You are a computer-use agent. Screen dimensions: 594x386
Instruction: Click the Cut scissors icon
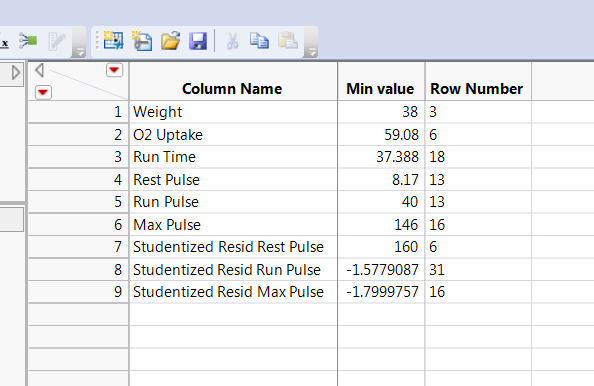232,41
